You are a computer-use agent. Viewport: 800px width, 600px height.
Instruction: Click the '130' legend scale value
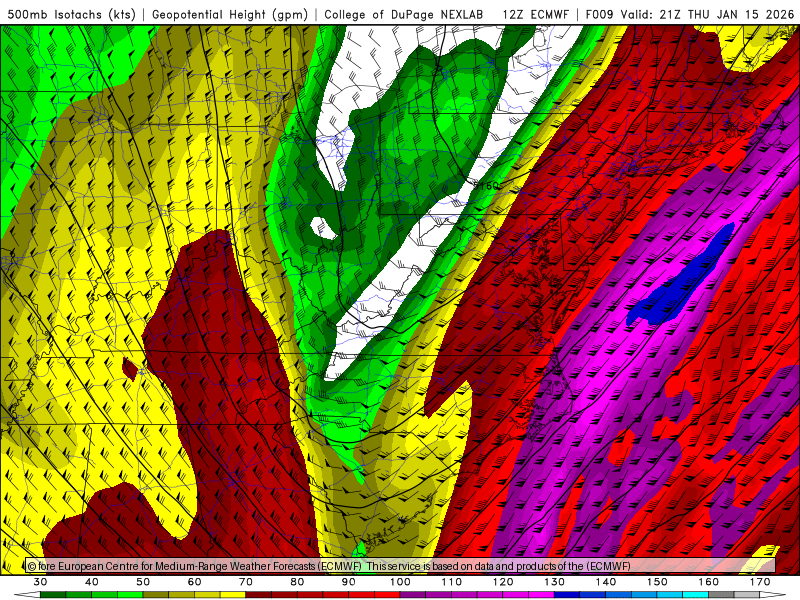[555, 582]
